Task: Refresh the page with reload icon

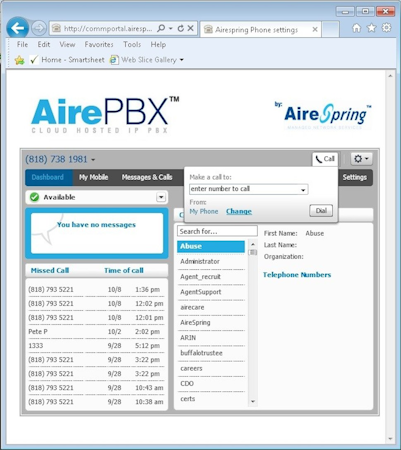Action: point(181,28)
